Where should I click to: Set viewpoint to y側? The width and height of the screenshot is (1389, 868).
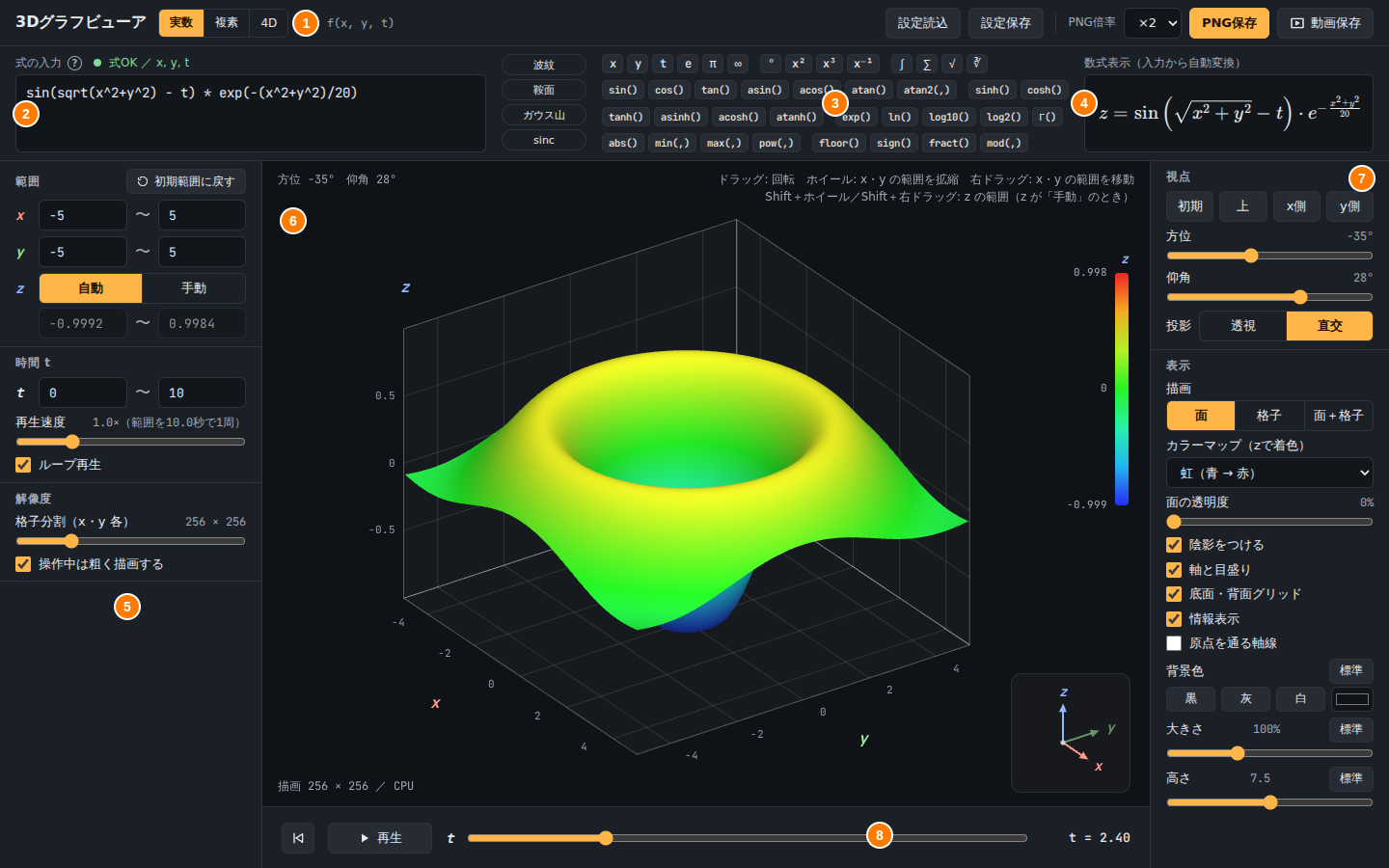click(1349, 206)
